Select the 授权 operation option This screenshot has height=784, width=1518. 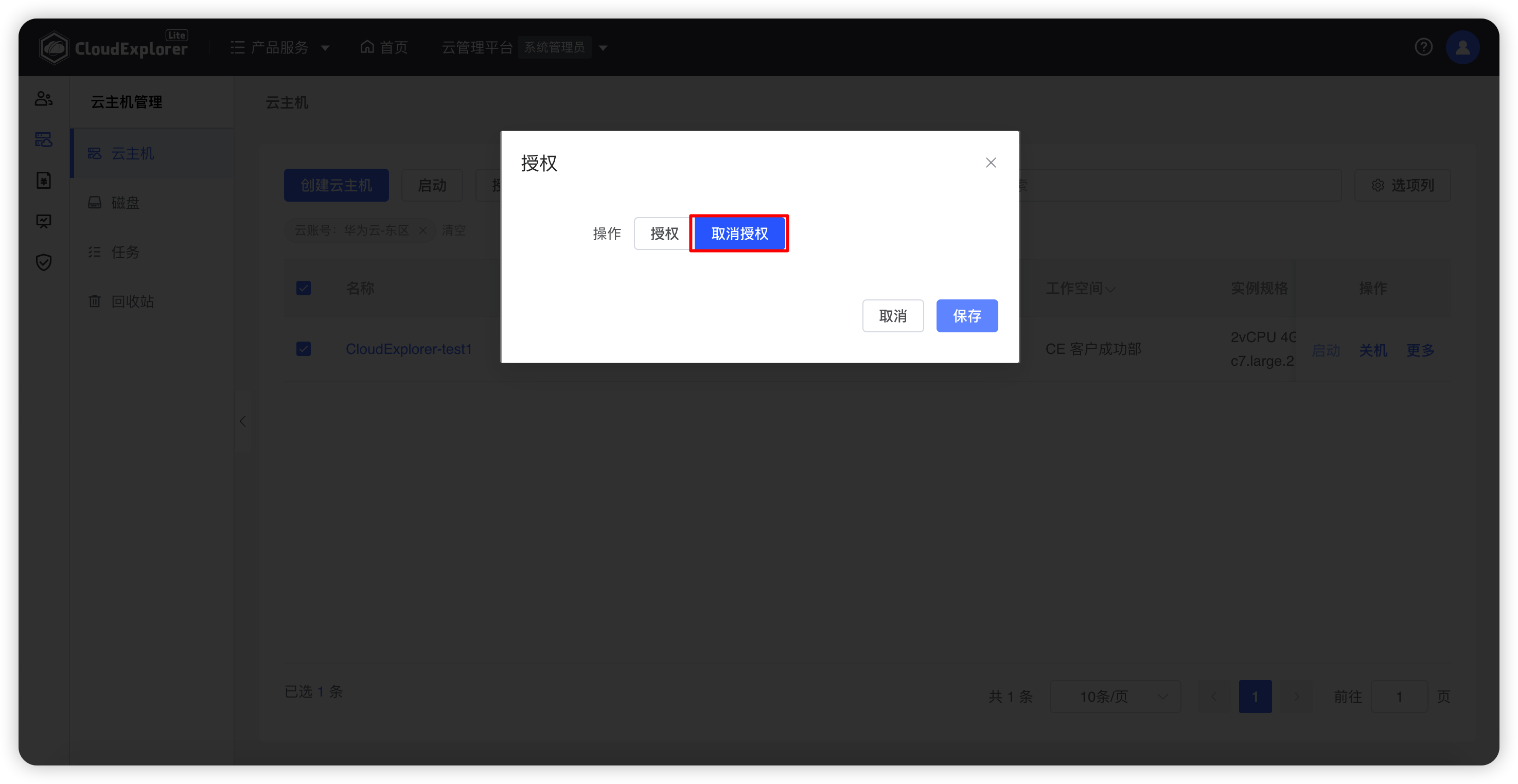click(664, 233)
